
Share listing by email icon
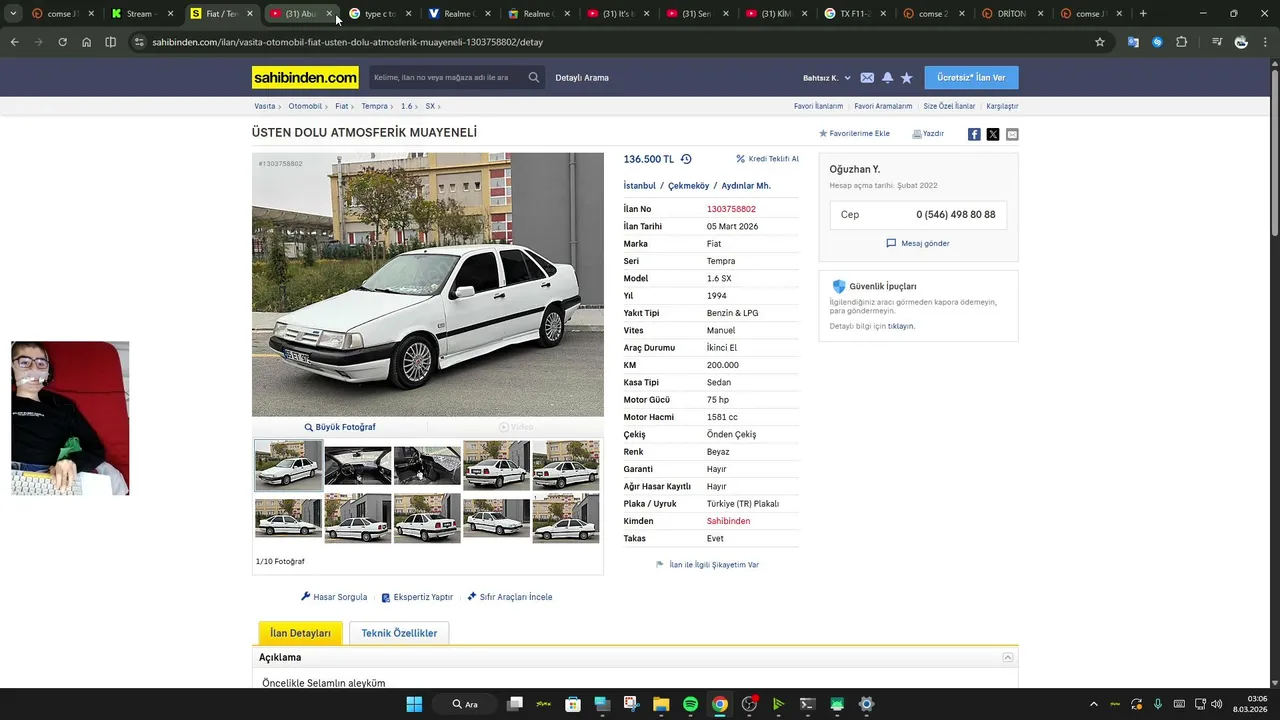click(x=1012, y=134)
